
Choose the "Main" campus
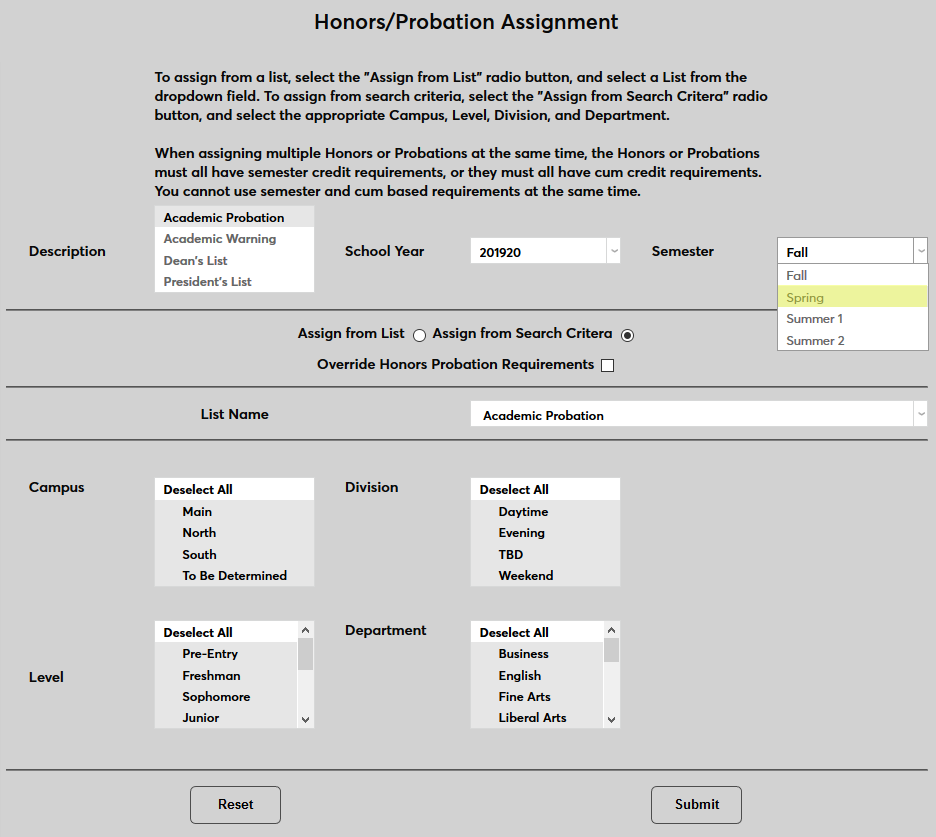tap(197, 511)
